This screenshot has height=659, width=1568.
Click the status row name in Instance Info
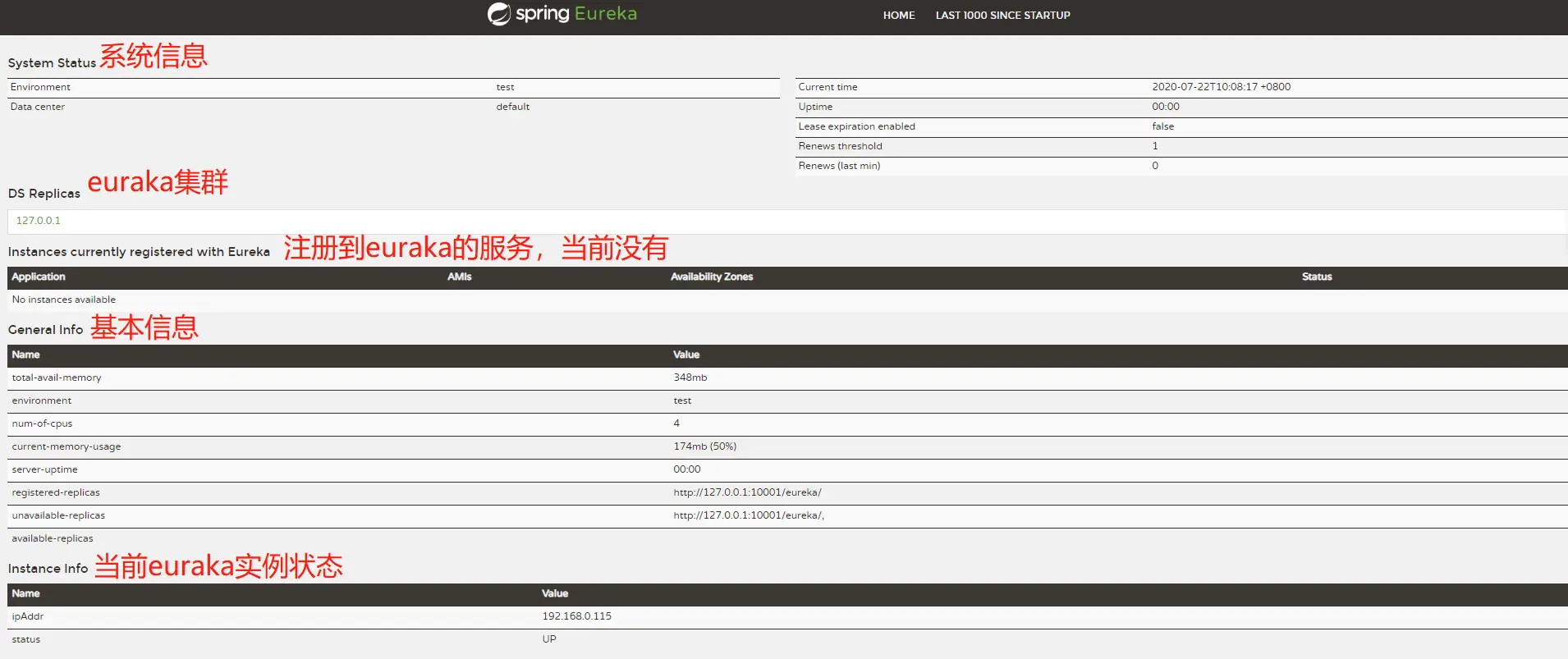[26, 640]
